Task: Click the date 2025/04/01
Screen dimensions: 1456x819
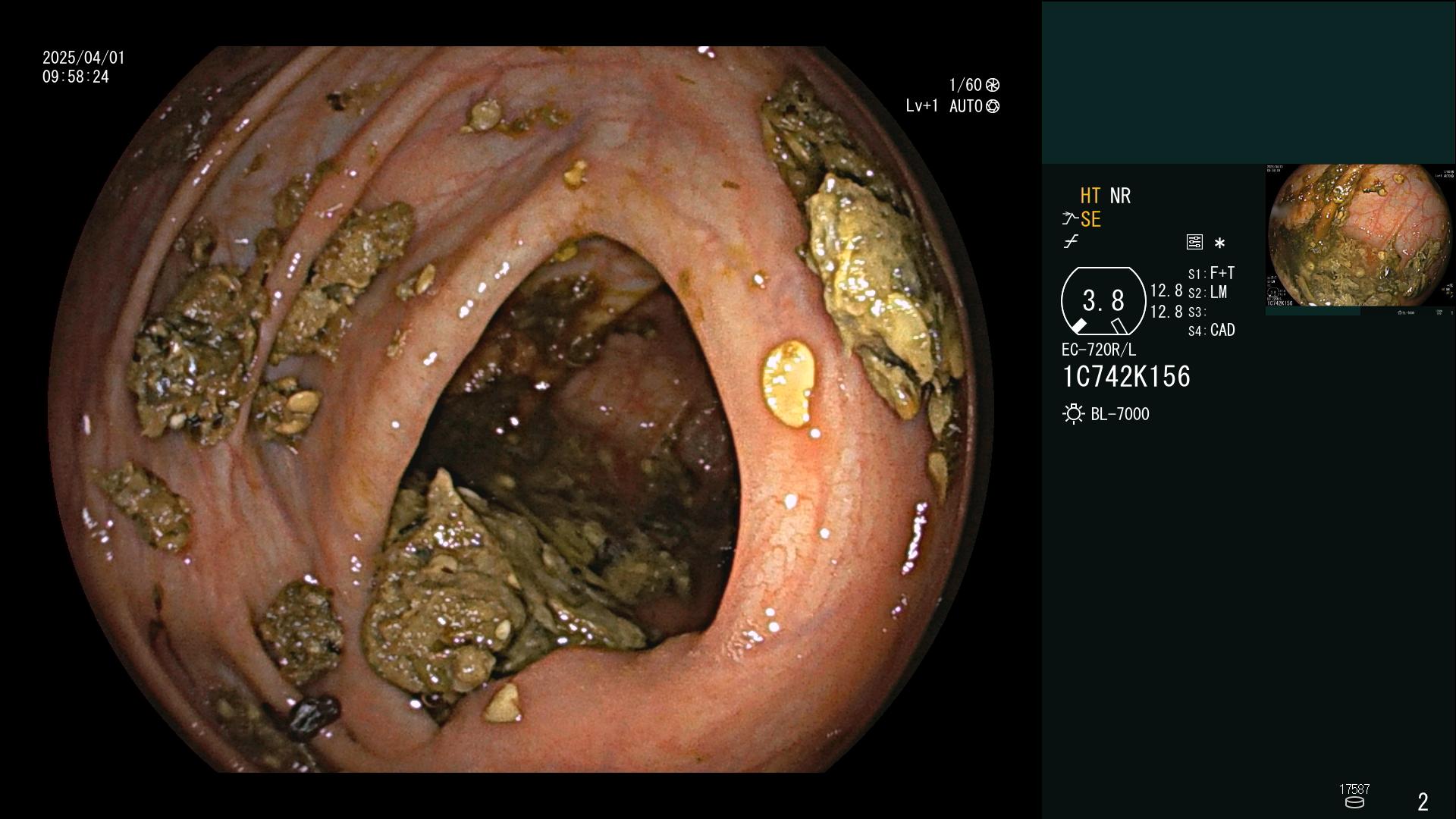Action: point(83,58)
